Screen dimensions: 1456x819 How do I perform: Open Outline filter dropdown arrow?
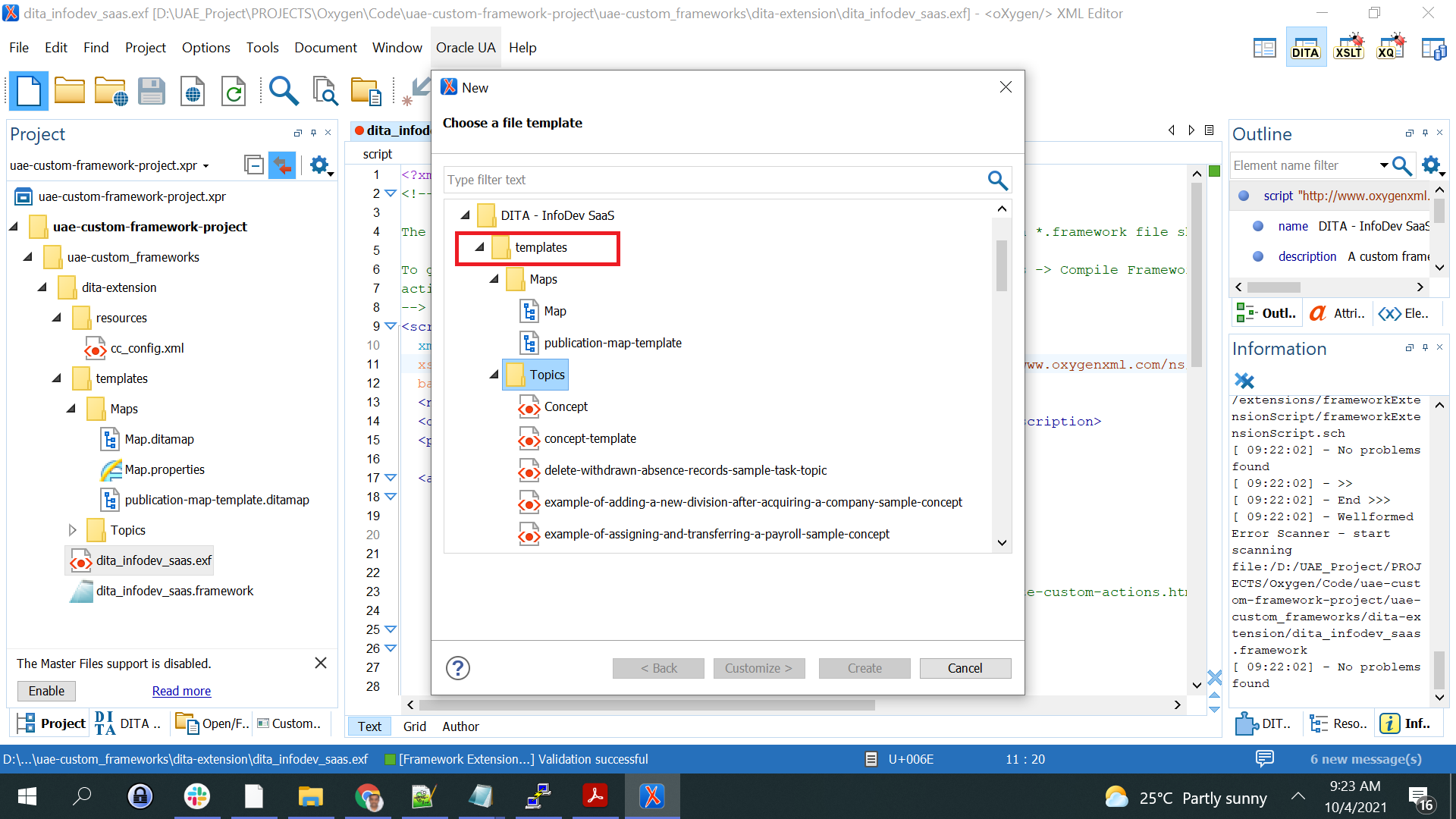pyautogui.click(x=1384, y=165)
